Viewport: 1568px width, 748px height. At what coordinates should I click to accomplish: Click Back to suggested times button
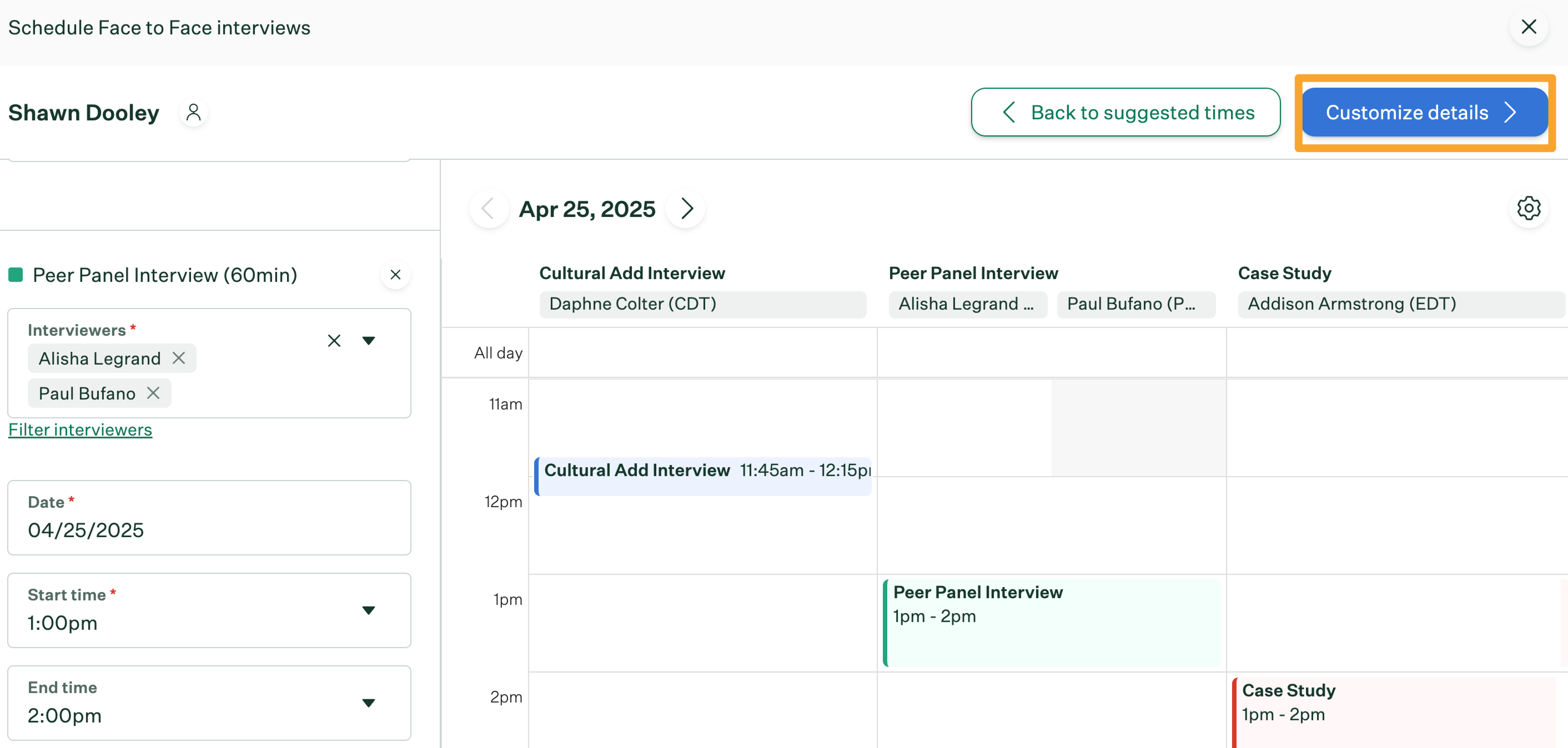tap(1125, 112)
